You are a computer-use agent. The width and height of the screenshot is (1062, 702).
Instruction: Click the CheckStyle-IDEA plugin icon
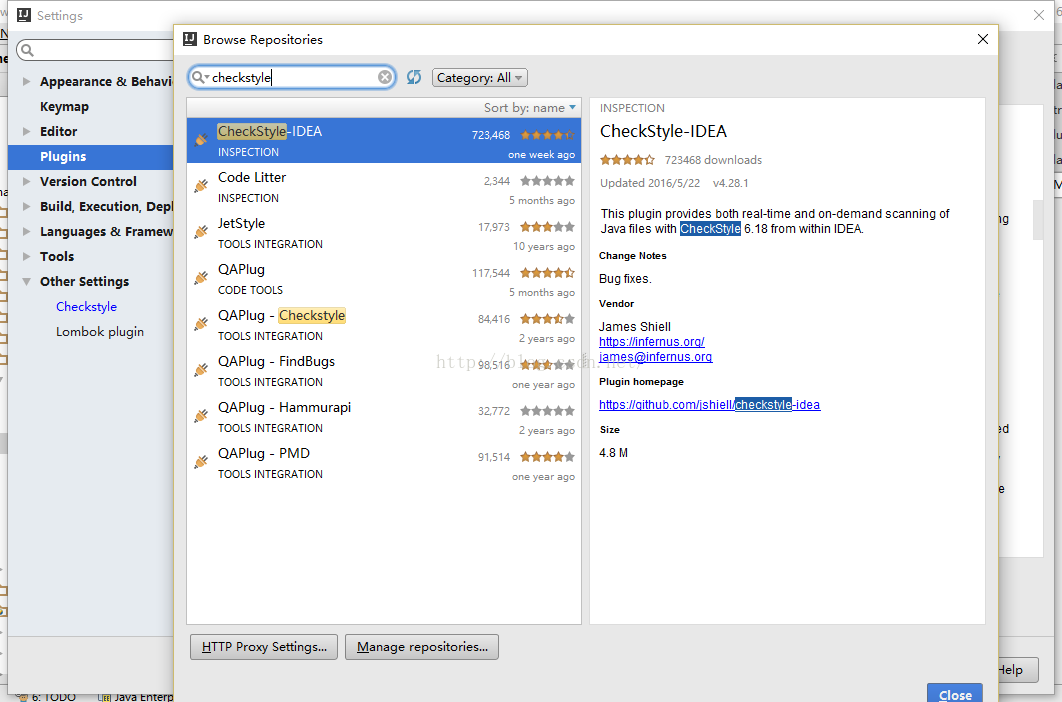(201, 140)
